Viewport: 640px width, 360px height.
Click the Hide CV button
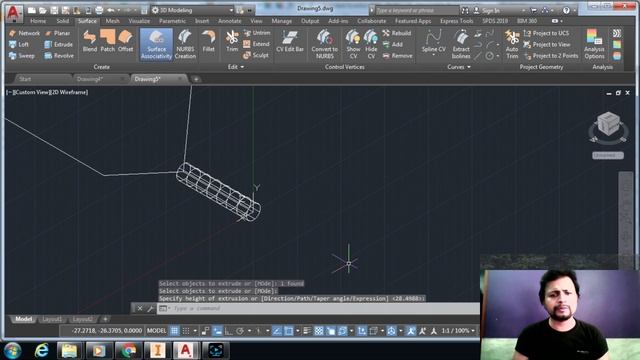pyautogui.click(x=371, y=44)
